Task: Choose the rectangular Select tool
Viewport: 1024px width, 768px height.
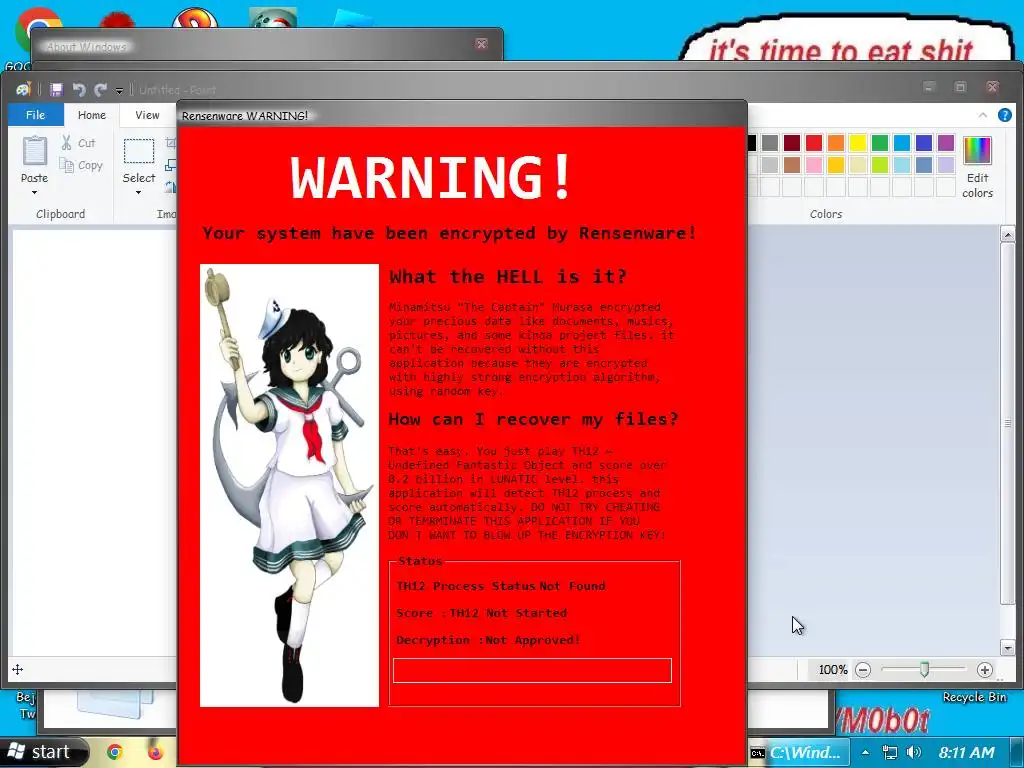Action: click(139, 151)
